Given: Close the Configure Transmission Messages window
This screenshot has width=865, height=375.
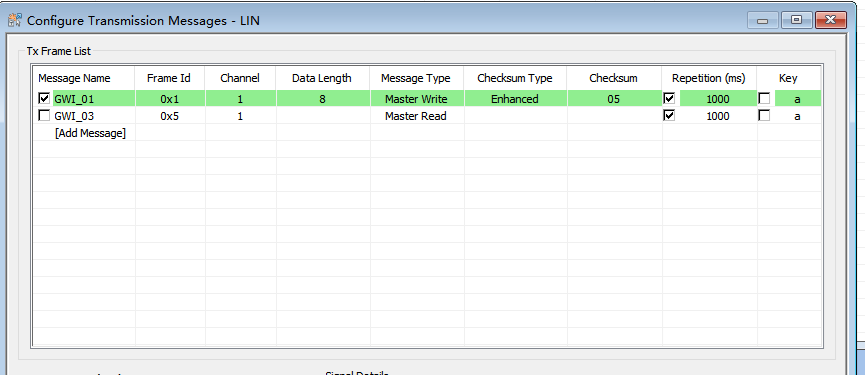Looking at the screenshot, I should (x=830, y=20).
